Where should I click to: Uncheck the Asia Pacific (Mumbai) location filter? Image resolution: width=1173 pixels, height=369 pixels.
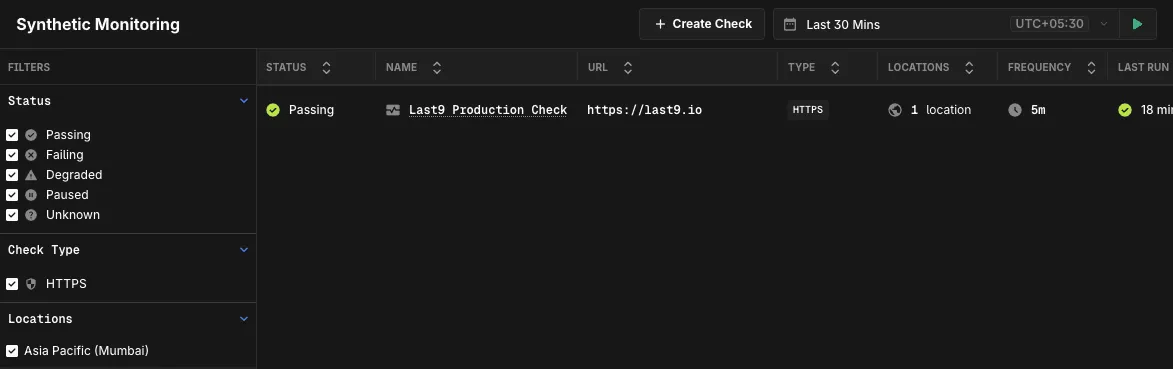point(12,350)
